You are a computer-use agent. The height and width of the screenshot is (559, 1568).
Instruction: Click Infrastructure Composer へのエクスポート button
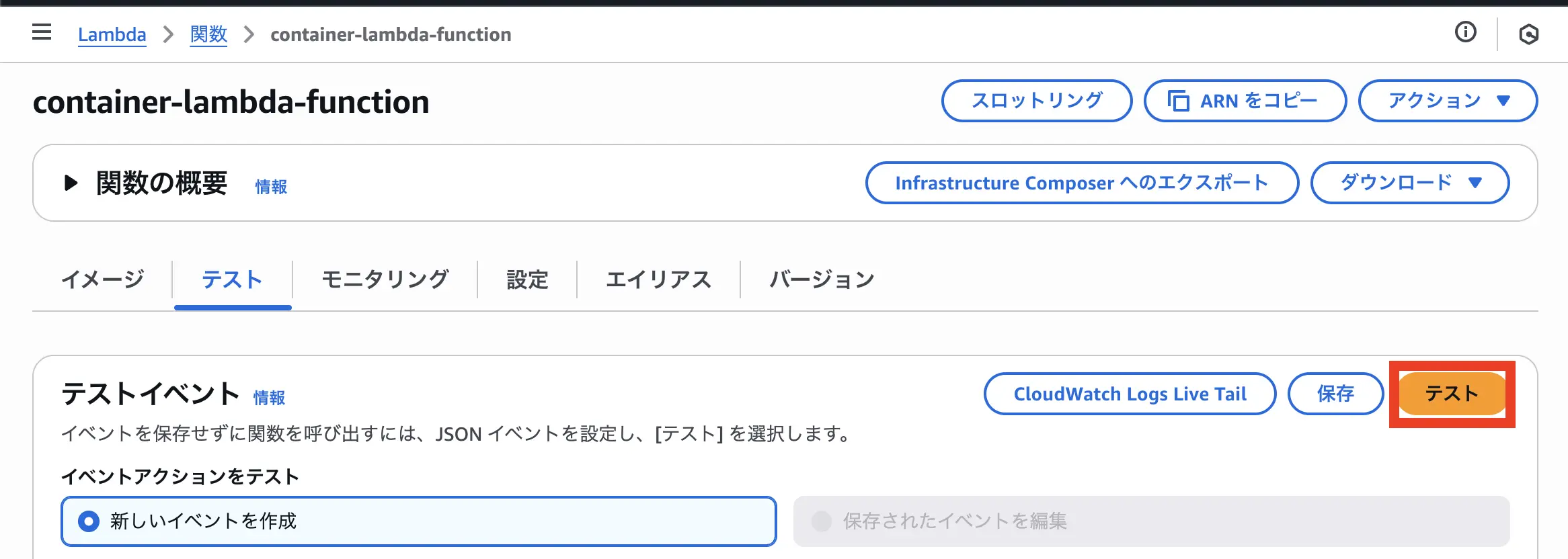tap(1082, 183)
